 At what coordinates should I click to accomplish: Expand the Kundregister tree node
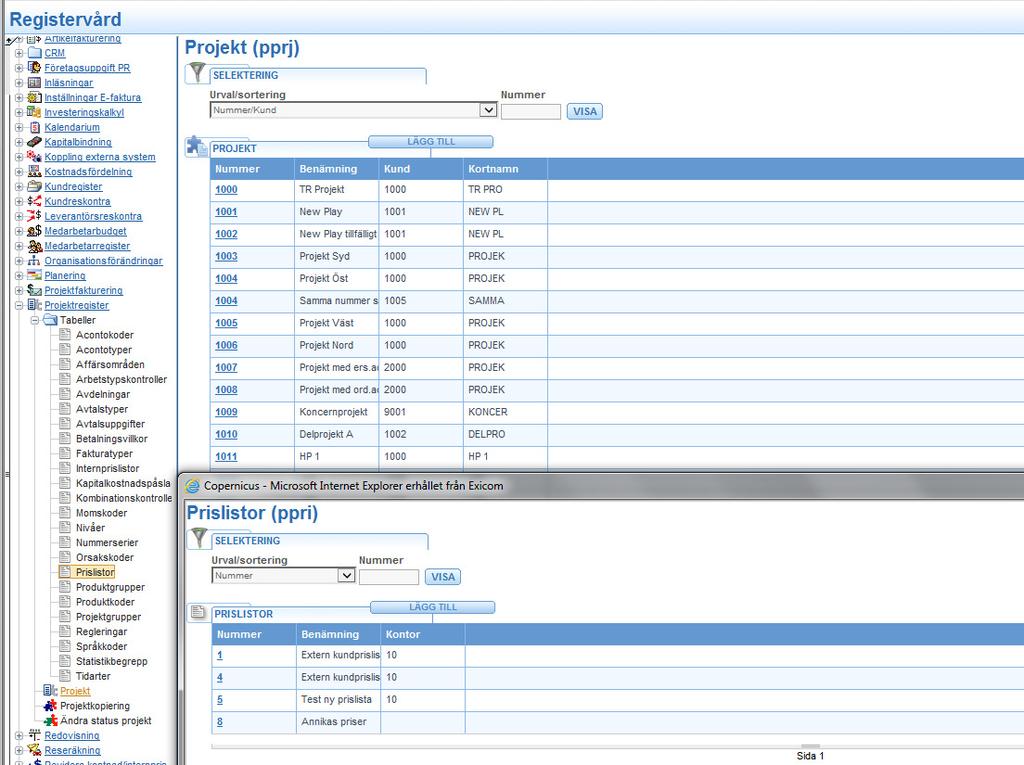coord(19,186)
